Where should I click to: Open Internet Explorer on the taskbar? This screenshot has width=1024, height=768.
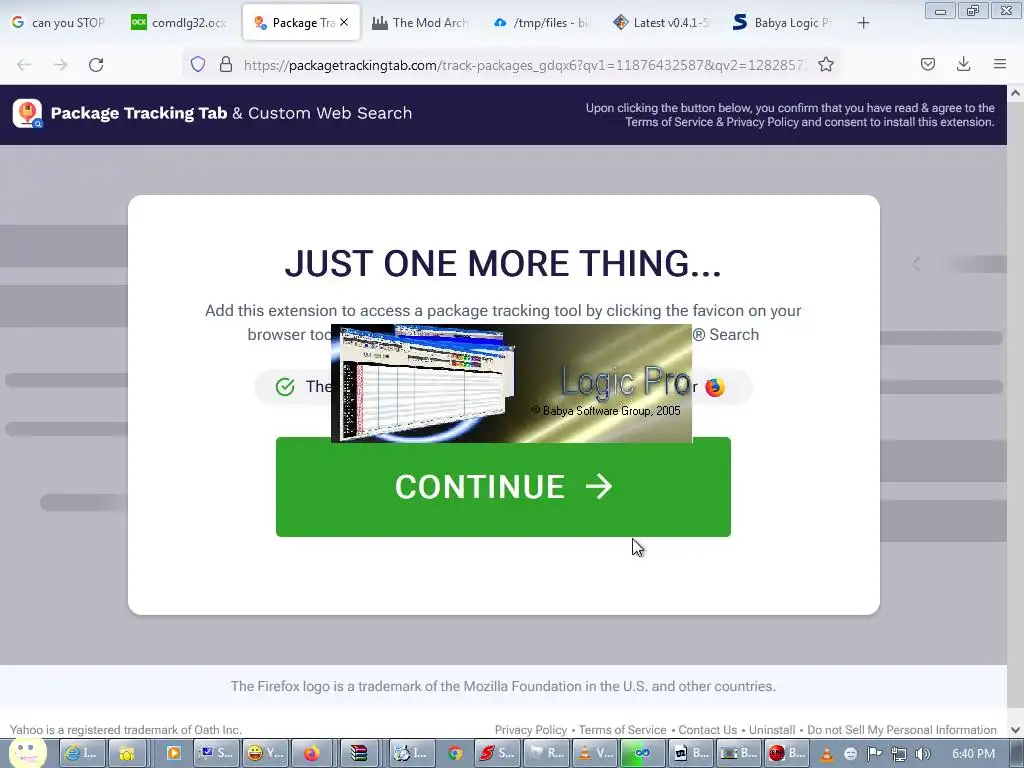[x=82, y=753]
